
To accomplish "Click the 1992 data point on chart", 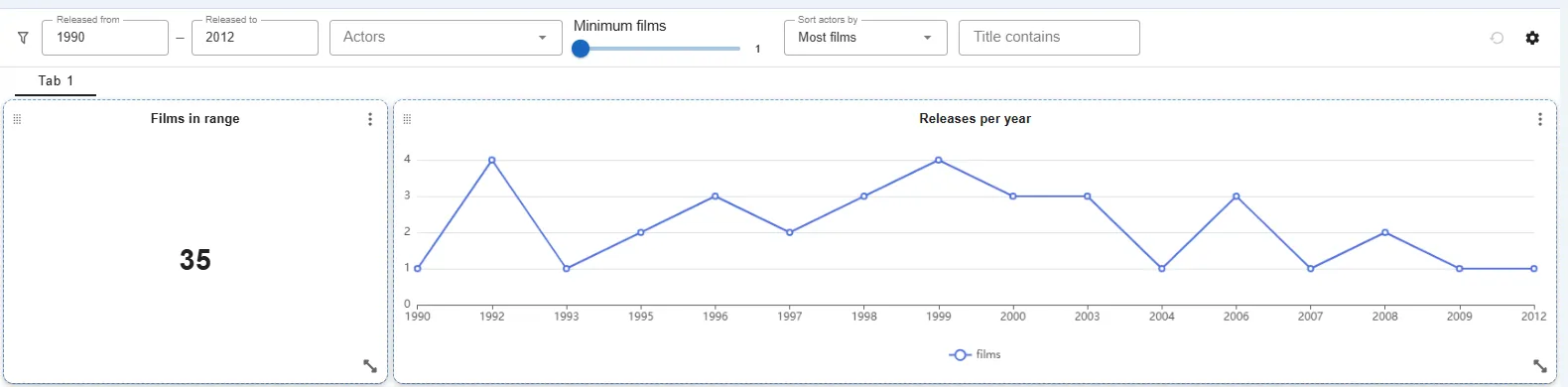I will (492, 160).
